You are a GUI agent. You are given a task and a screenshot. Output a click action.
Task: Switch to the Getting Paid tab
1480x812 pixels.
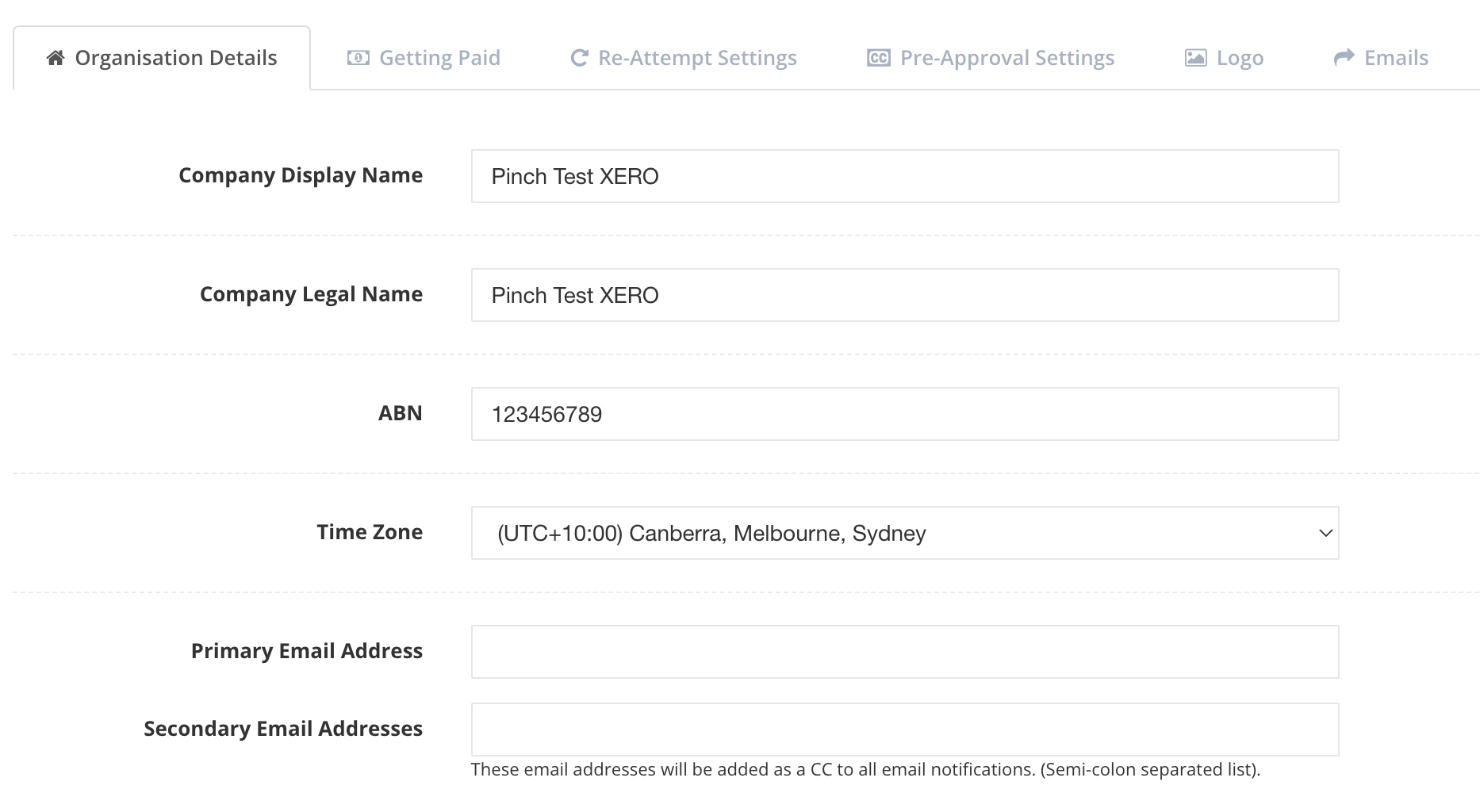(424, 58)
